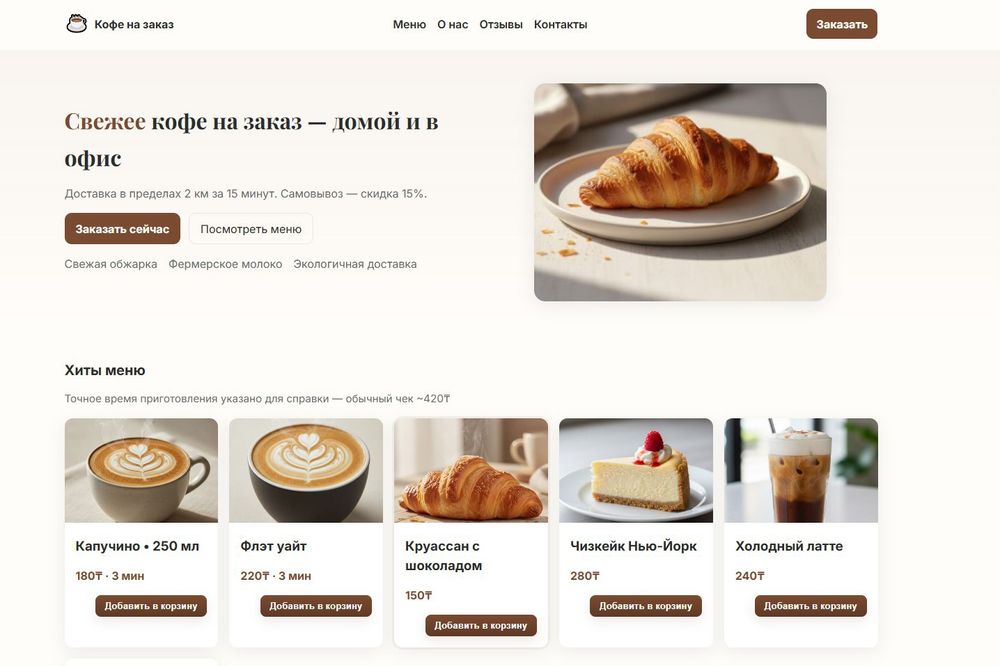Add Холодный латте to the cart
This screenshot has width=1000, height=666.
click(811, 606)
